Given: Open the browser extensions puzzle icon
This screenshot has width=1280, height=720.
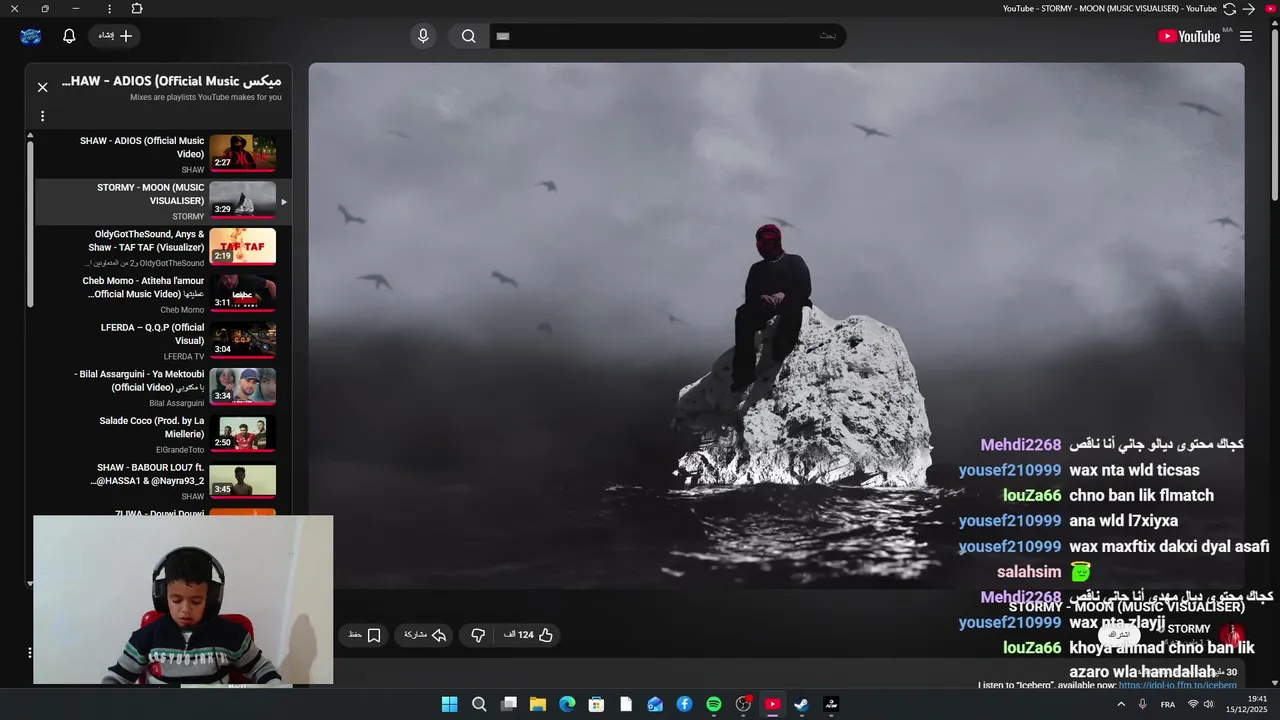Looking at the screenshot, I should (x=137, y=8).
